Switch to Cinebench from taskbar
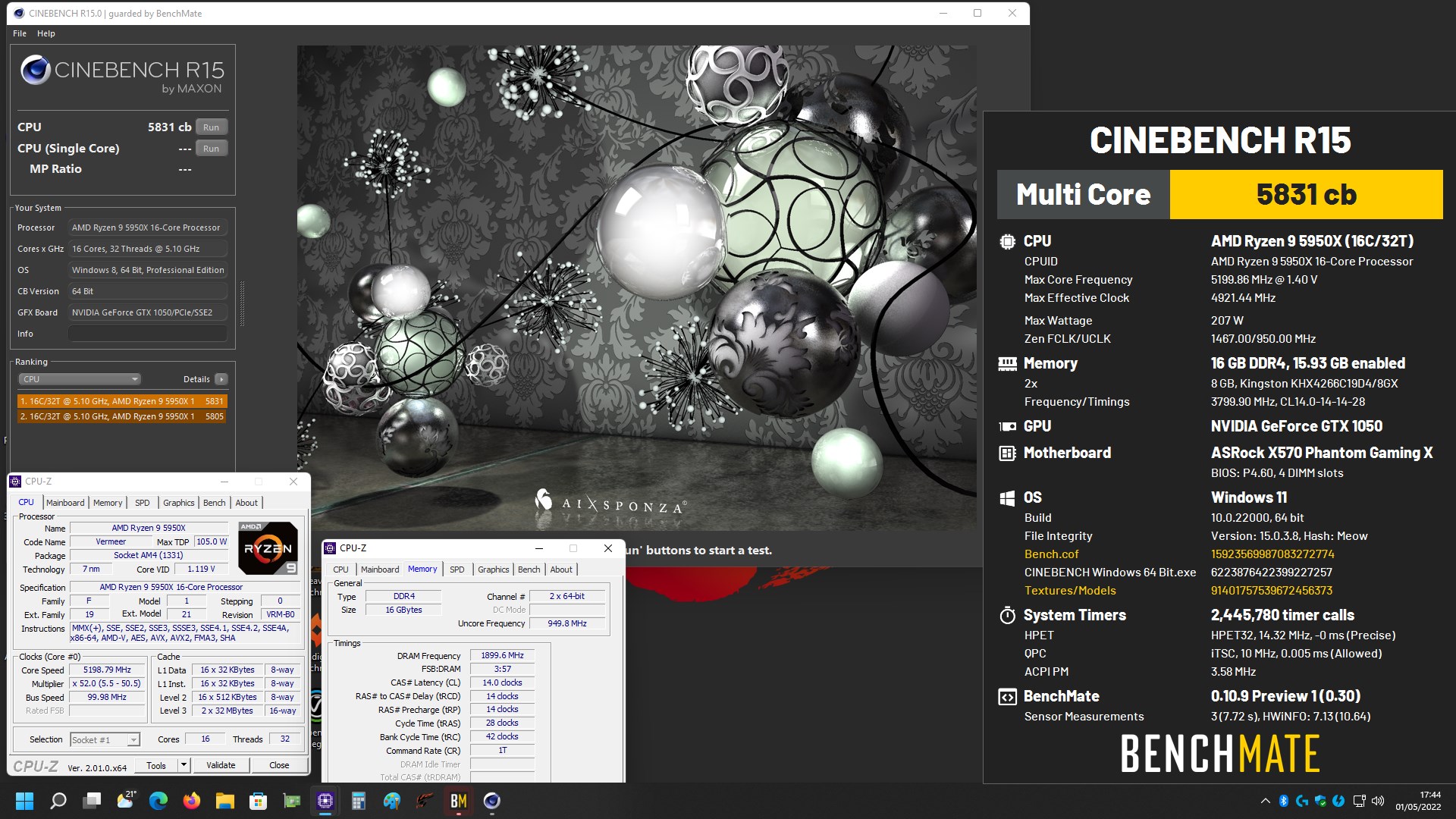This screenshot has height=819, width=1456. coord(492,801)
